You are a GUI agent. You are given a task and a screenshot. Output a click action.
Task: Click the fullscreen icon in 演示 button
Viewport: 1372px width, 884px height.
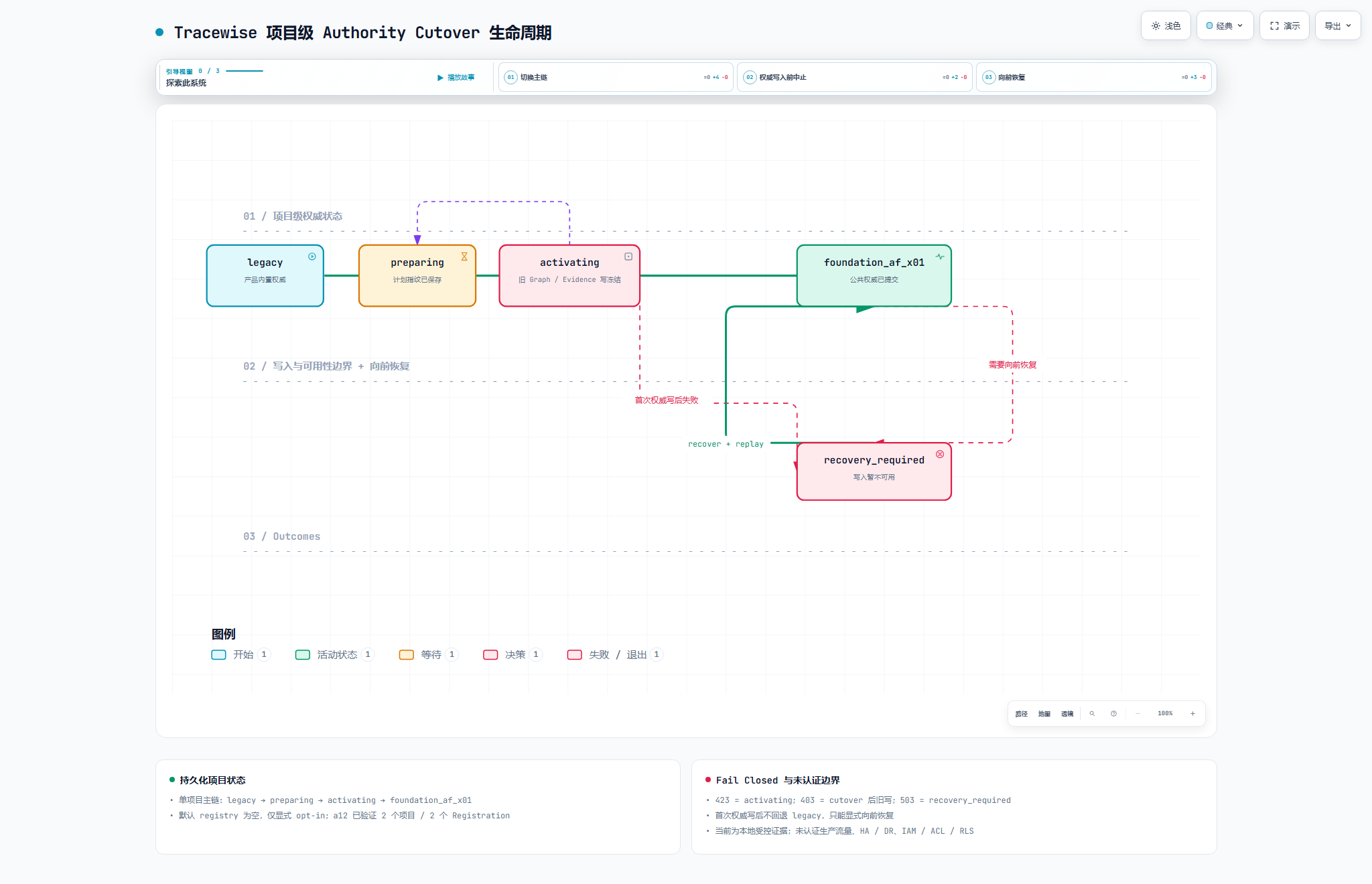(1274, 26)
